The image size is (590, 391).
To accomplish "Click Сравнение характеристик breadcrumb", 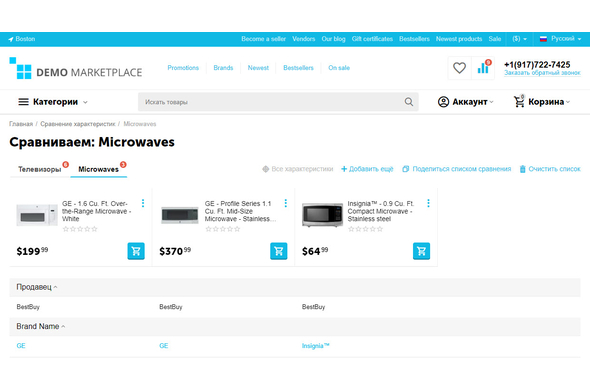I will [78, 124].
